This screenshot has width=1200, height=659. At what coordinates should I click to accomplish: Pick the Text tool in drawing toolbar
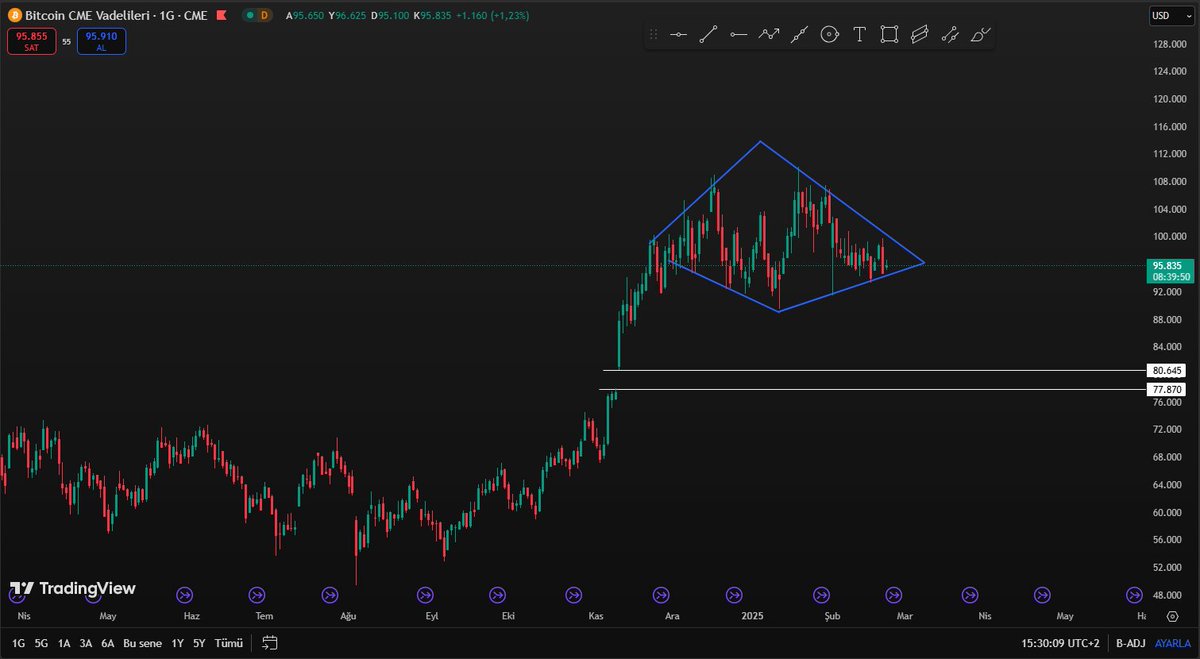[x=859, y=35]
